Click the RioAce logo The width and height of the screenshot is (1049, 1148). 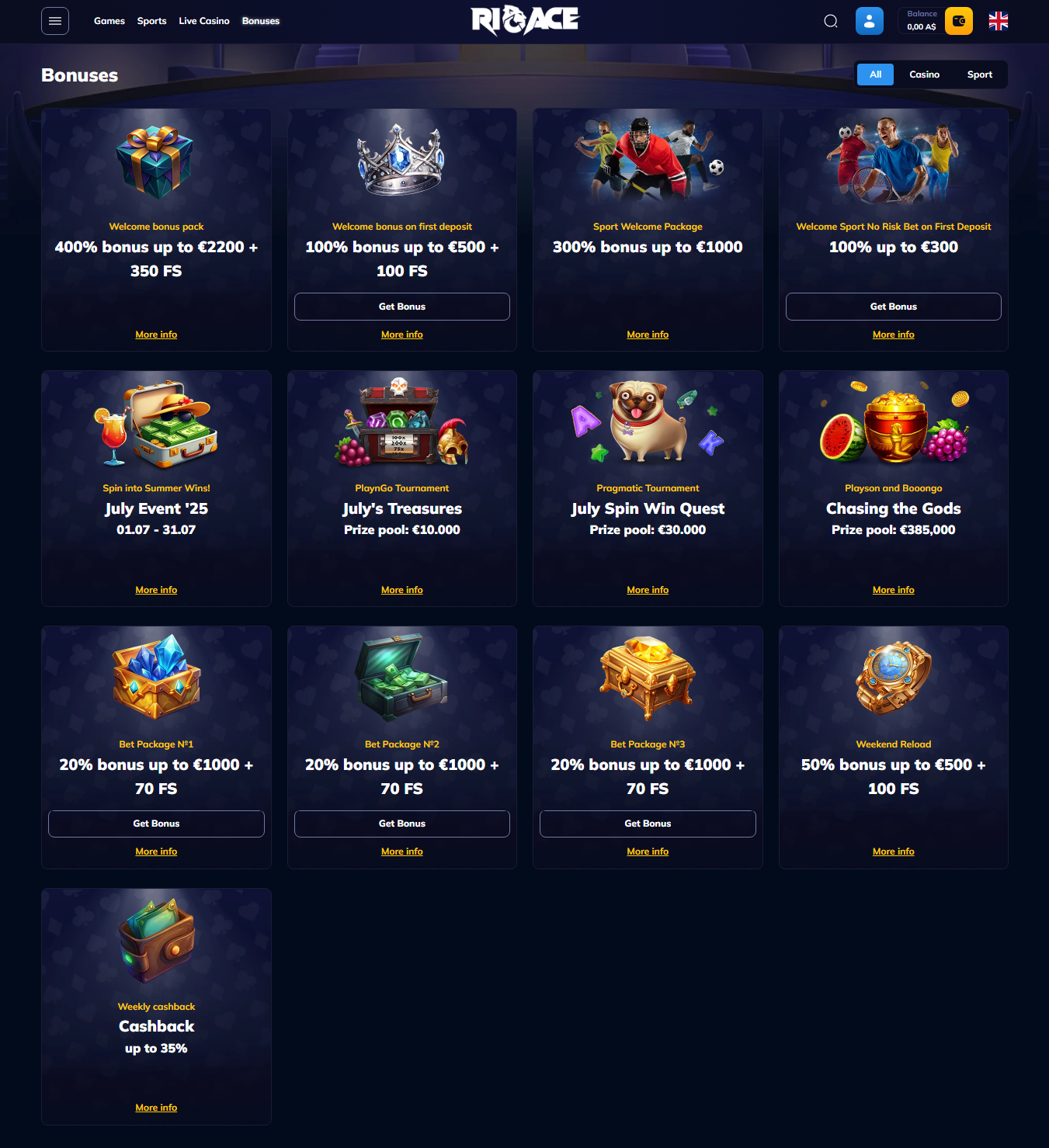[525, 20]
